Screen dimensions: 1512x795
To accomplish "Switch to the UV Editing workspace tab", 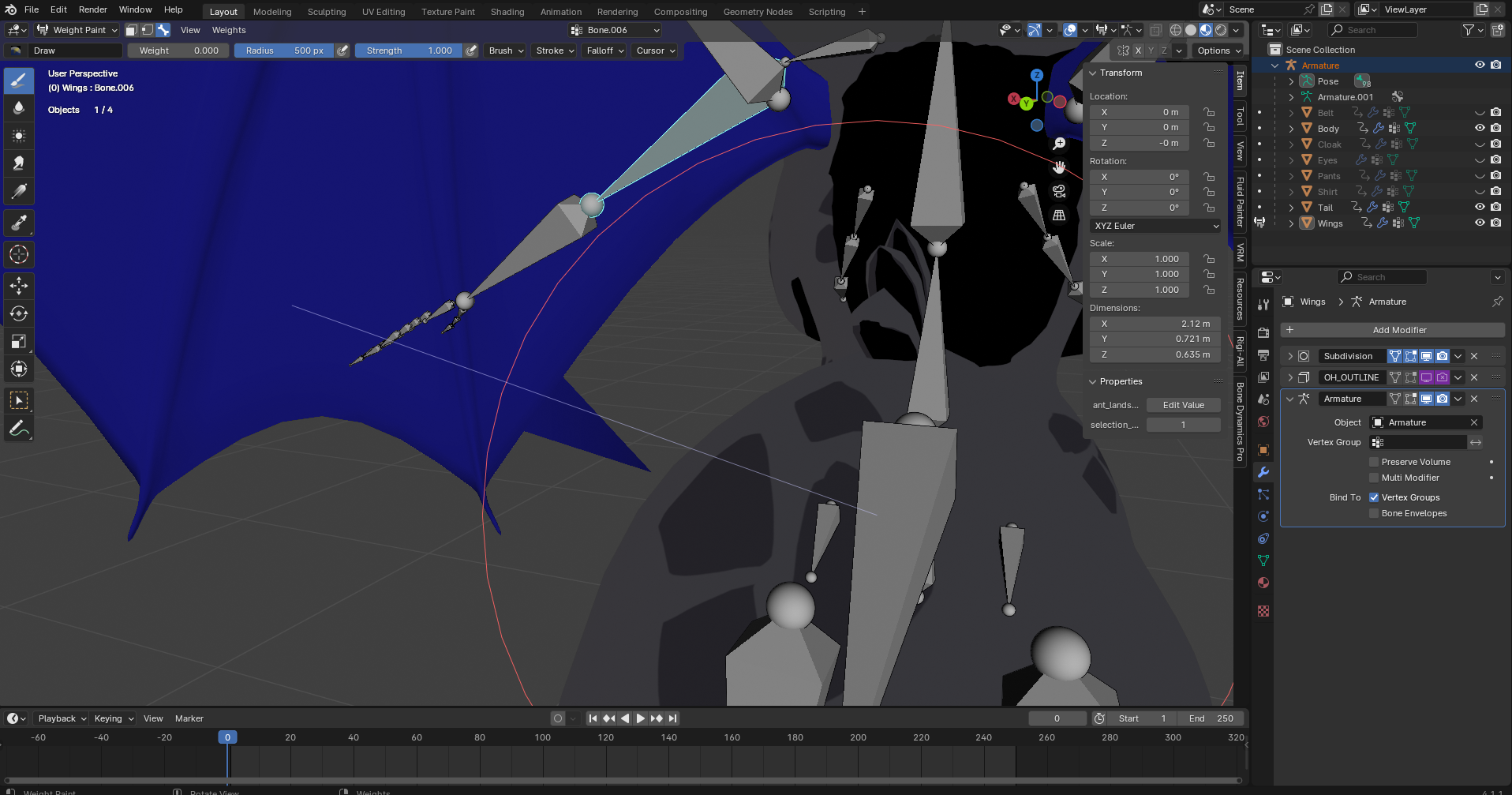I will click(384, 12).
